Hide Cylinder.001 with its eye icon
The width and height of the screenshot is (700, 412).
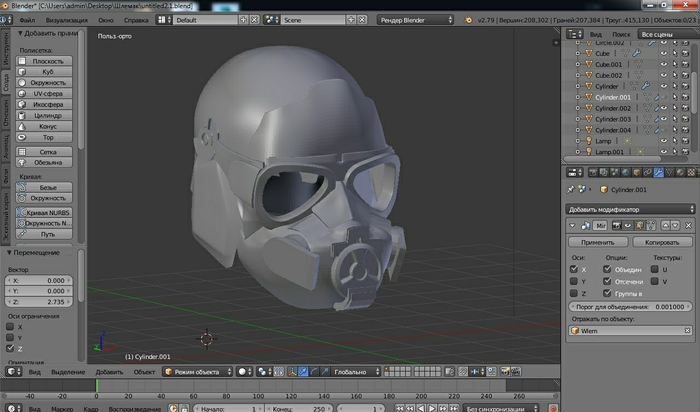pos(662,98)
